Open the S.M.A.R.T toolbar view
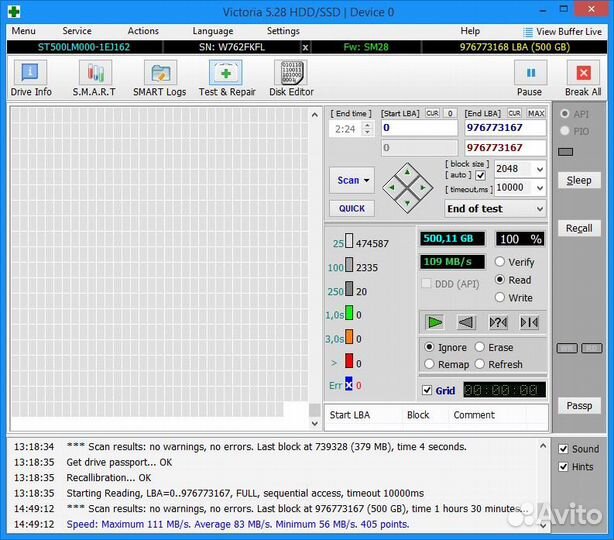Viewport: 614px width, 540px height. (93, 78)
